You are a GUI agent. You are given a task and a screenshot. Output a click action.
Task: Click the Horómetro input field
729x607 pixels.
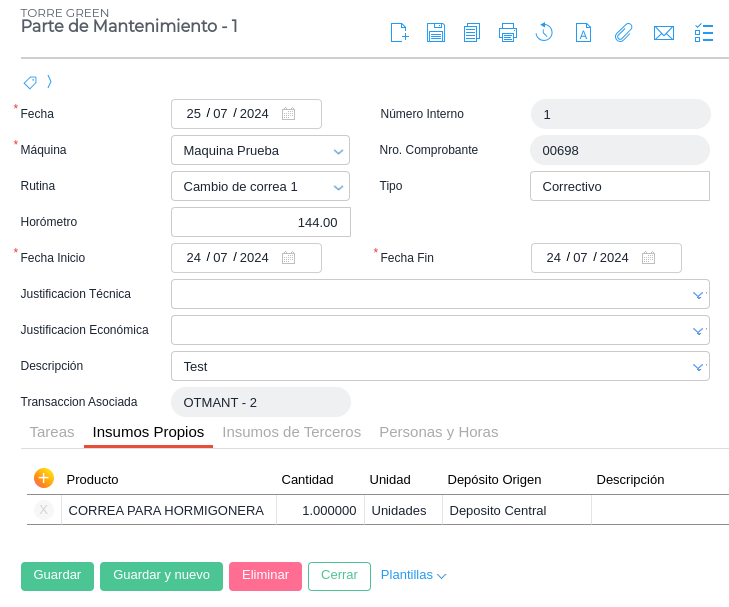tap(260, 222)
